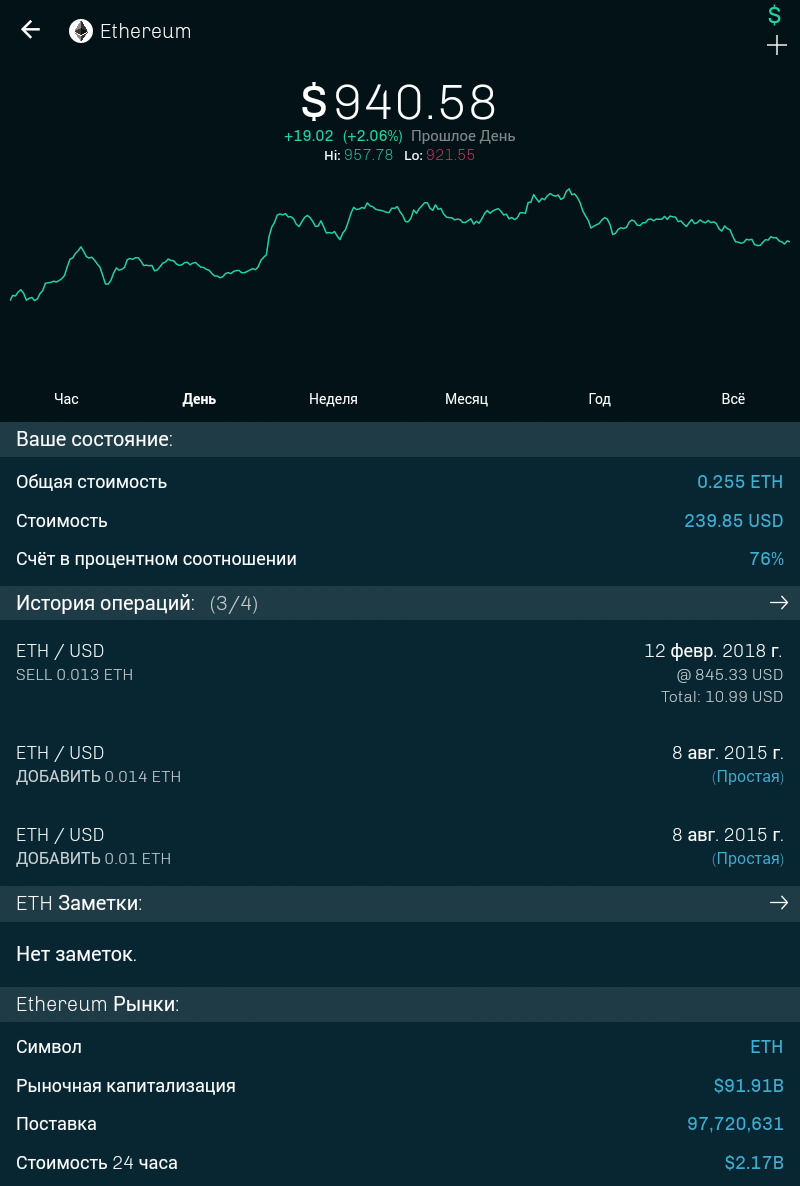This screenshot has height=1186, width=800.
Task: Tap the back arrow icon
Action: 31,30
